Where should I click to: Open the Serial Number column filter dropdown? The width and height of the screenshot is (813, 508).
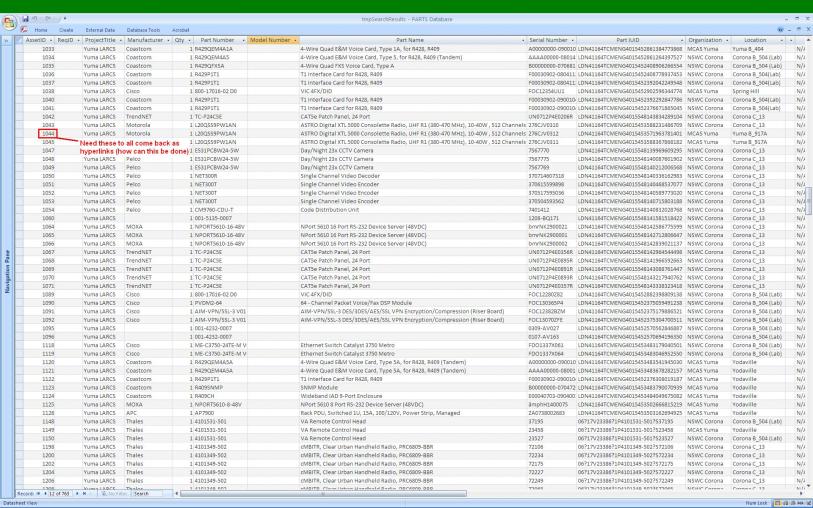point(572,40)
